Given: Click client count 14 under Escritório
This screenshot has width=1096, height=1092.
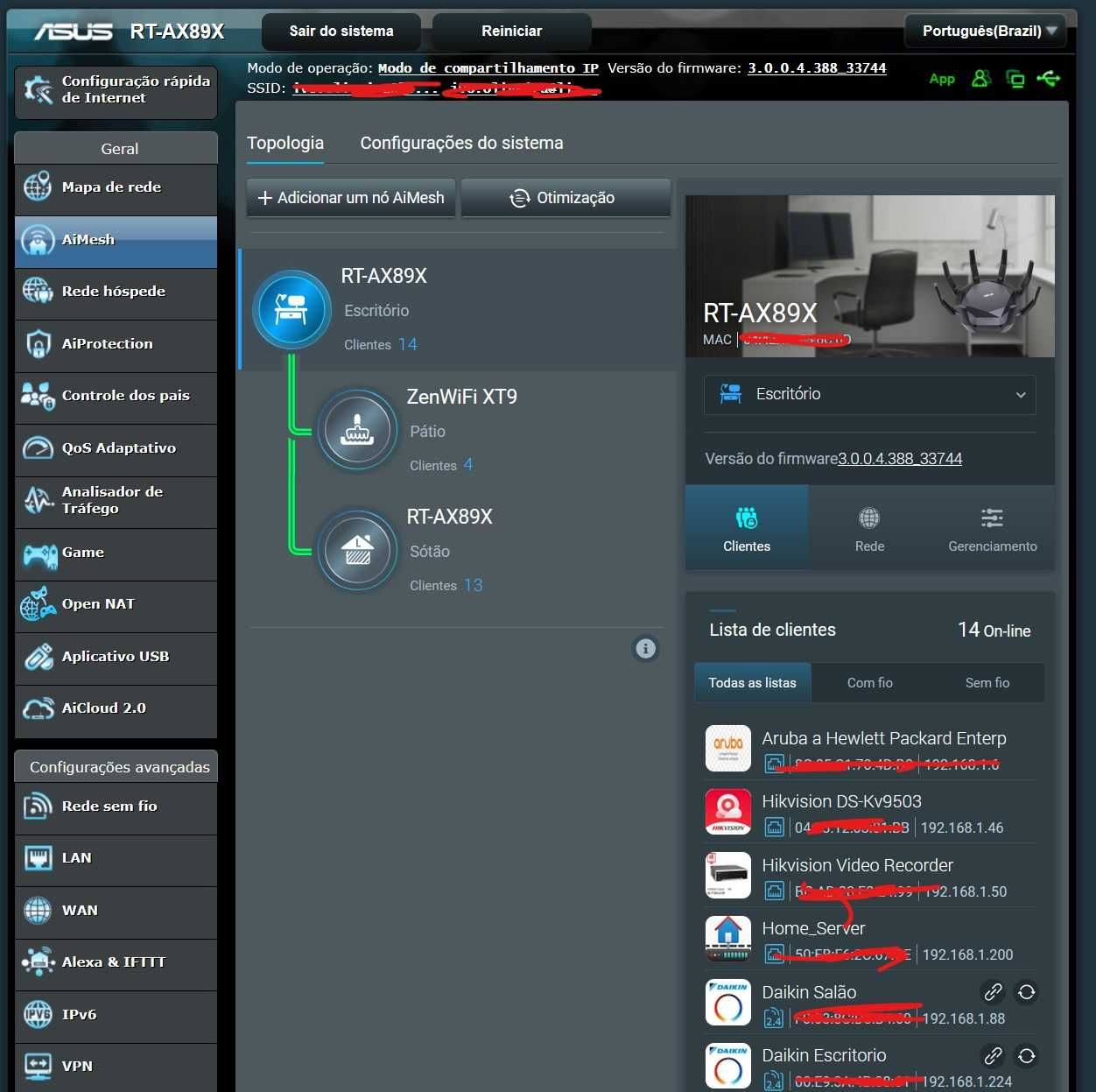Looking at the screenshot, I should (408, 344).
